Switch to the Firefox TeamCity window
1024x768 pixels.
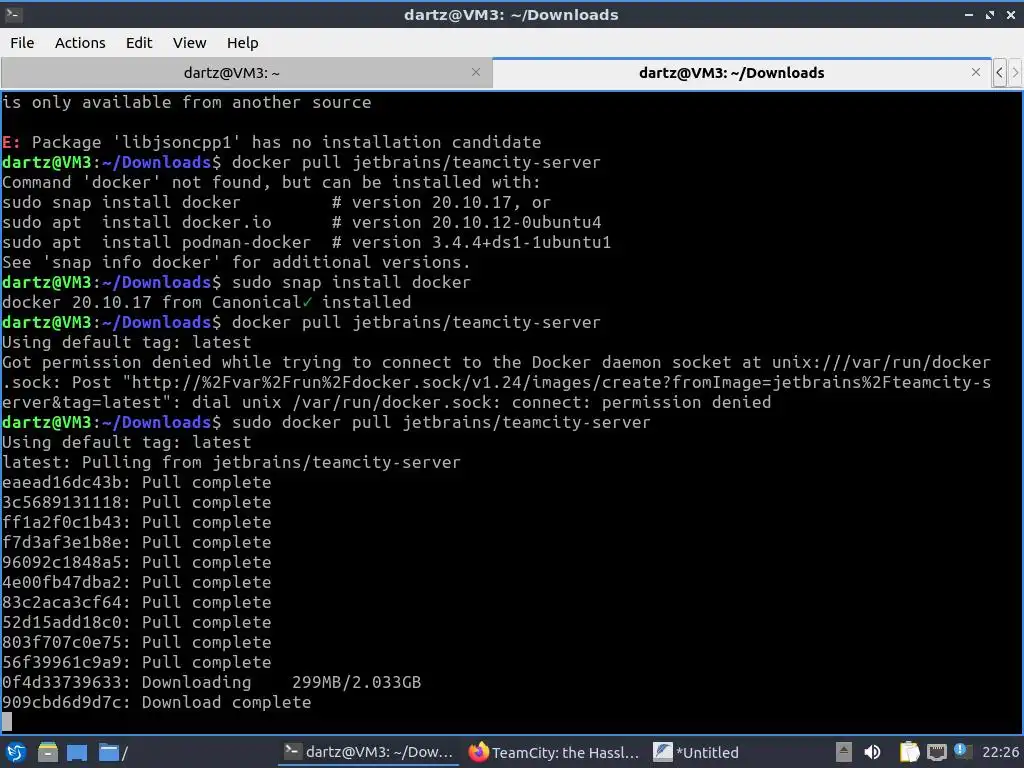pos(554,752)
